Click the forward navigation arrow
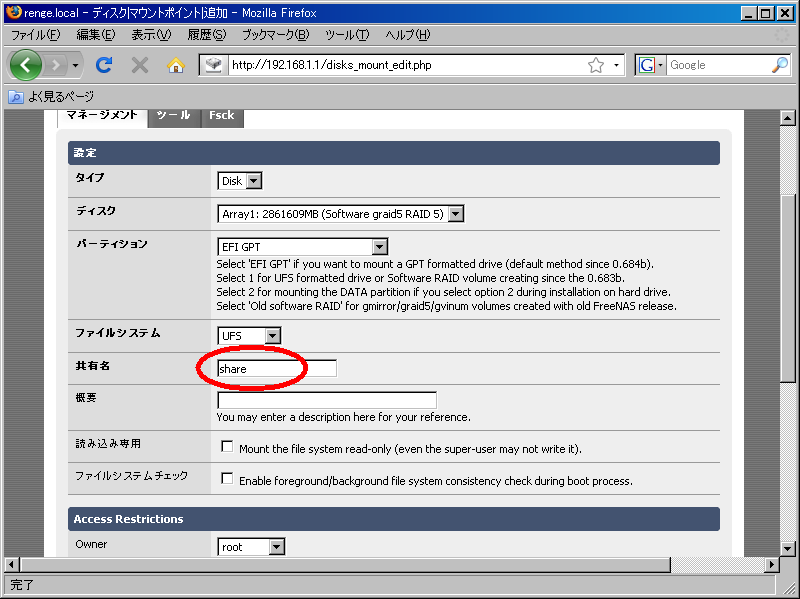 tap(55, 65)
